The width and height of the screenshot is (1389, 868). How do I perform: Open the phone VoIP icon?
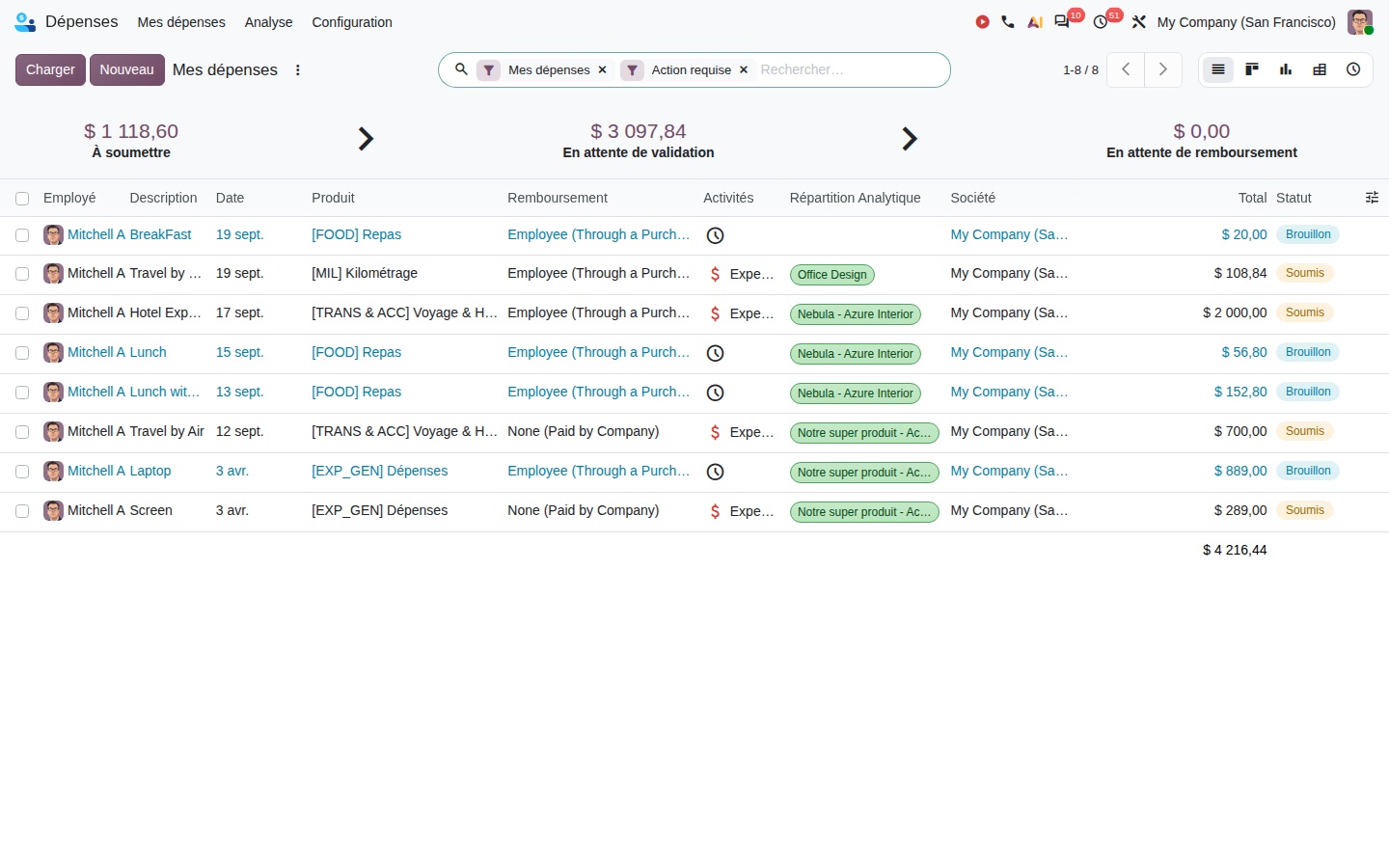point(1008,22)
